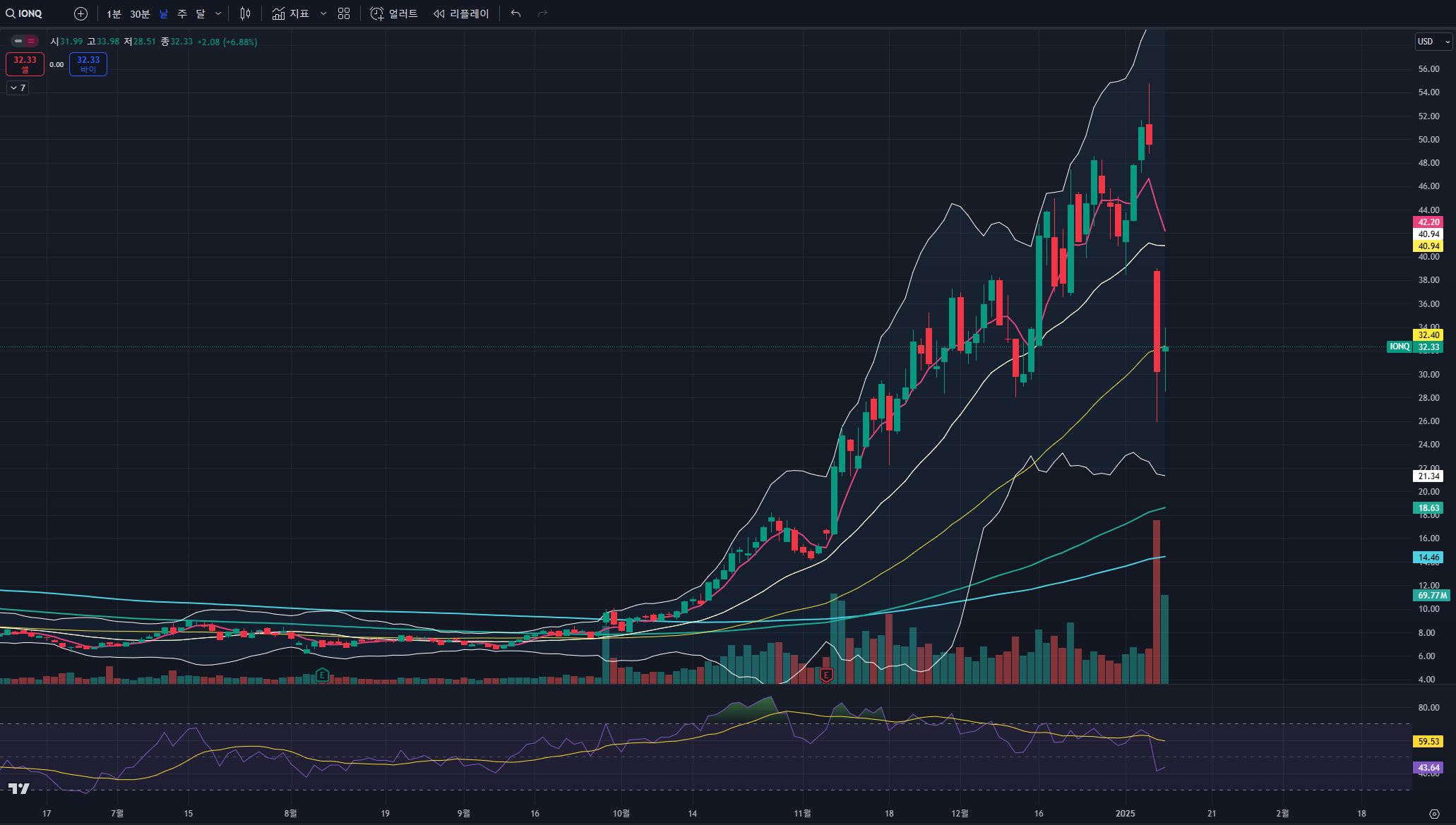The width and height of the screenshot is (1456, 825).
Task: Open the USD currency dropdown
Action: tap(1433, 42)
